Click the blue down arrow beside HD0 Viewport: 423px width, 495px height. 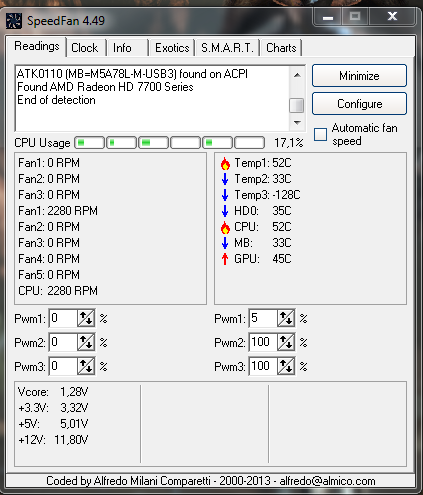pos(225,211)
